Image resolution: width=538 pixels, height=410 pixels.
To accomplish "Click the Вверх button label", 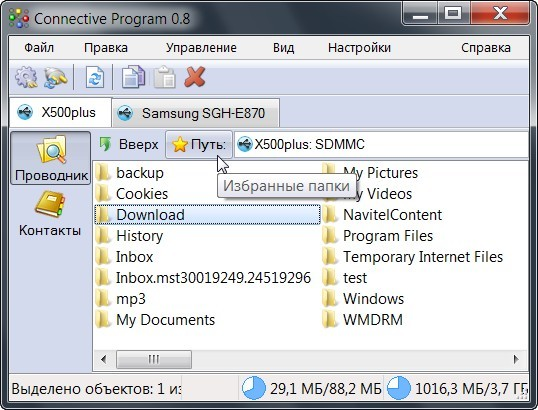I will pyautogui.click(x=139, y=144).
